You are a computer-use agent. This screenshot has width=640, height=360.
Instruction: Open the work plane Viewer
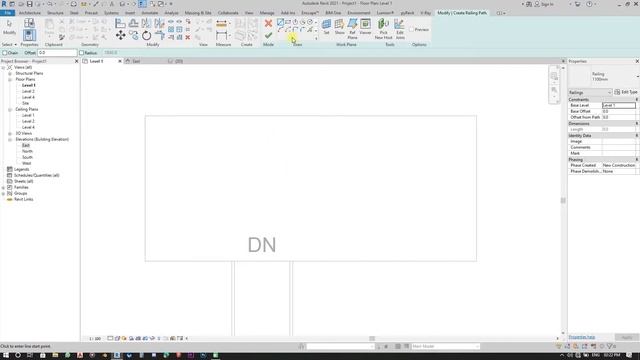[365, 27]
